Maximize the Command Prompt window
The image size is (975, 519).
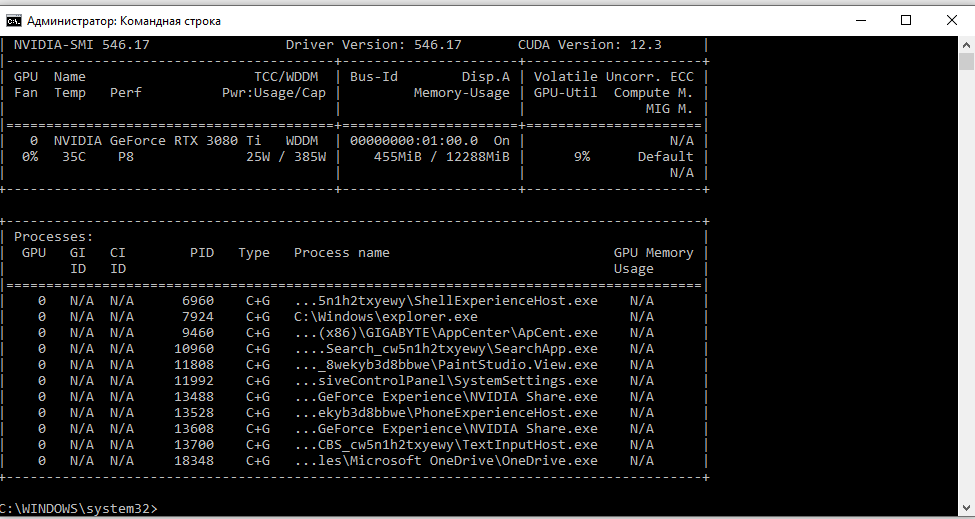(906, 20)
